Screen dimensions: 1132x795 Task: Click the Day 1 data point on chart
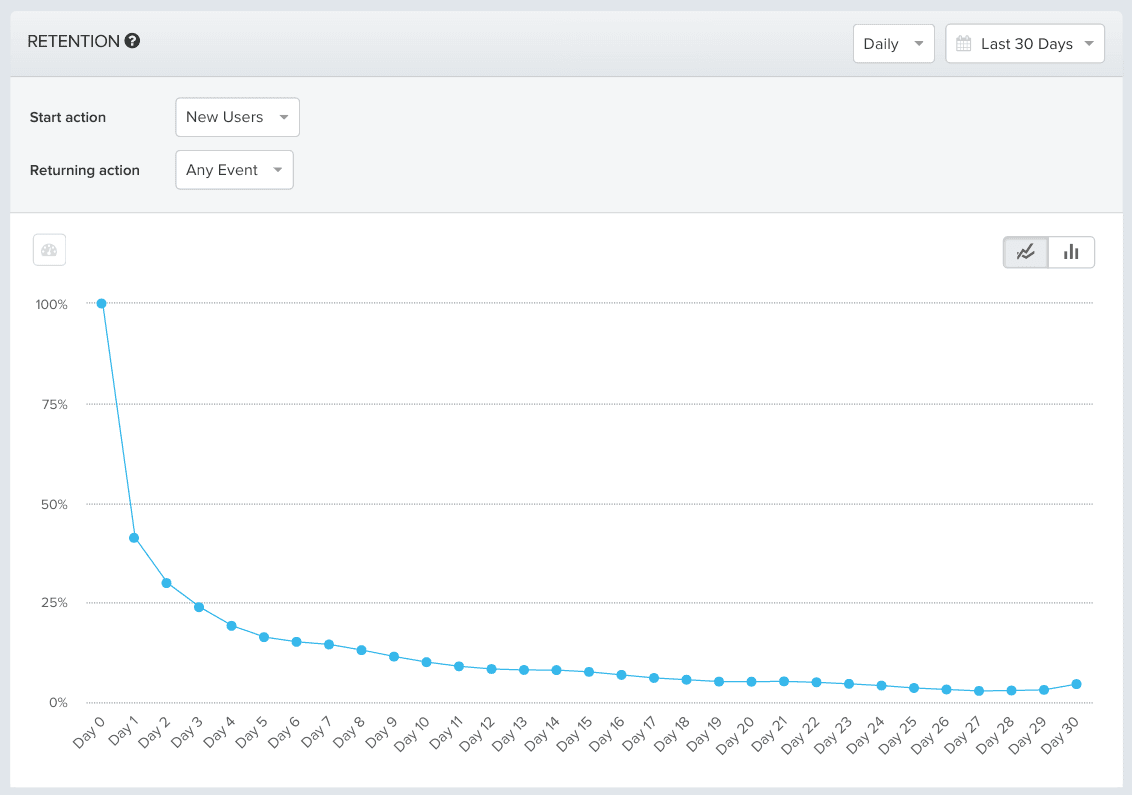(x=134, y=538)
